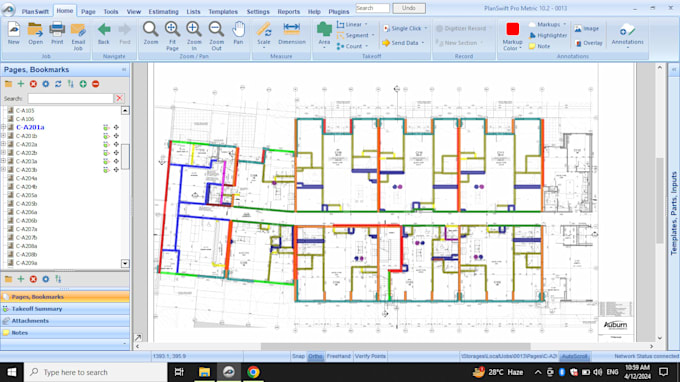The image size is (680, 382).
Task: Click the pages list scroll down arrow
Action: point(125,264)
